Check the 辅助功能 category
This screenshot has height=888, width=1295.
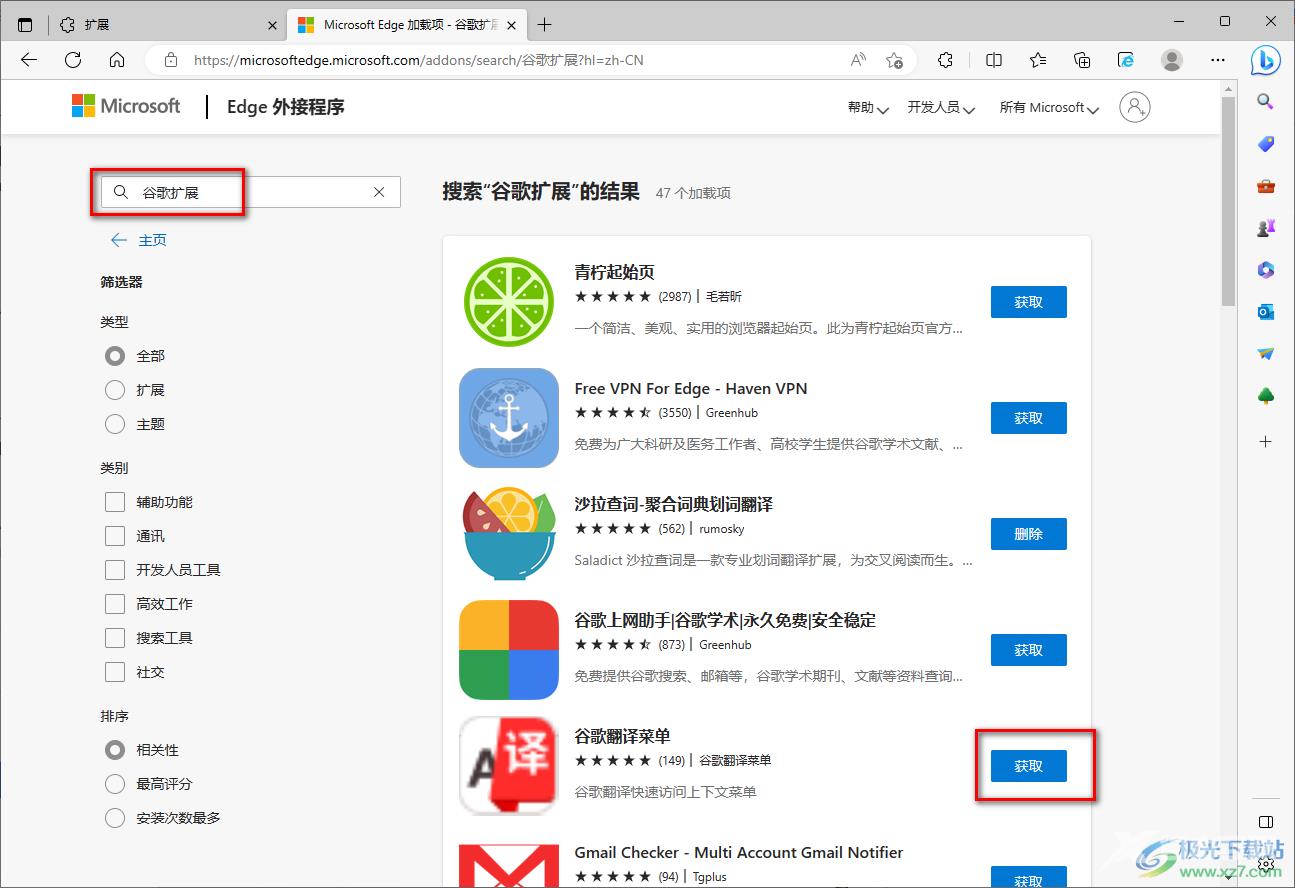pos(115,502)
